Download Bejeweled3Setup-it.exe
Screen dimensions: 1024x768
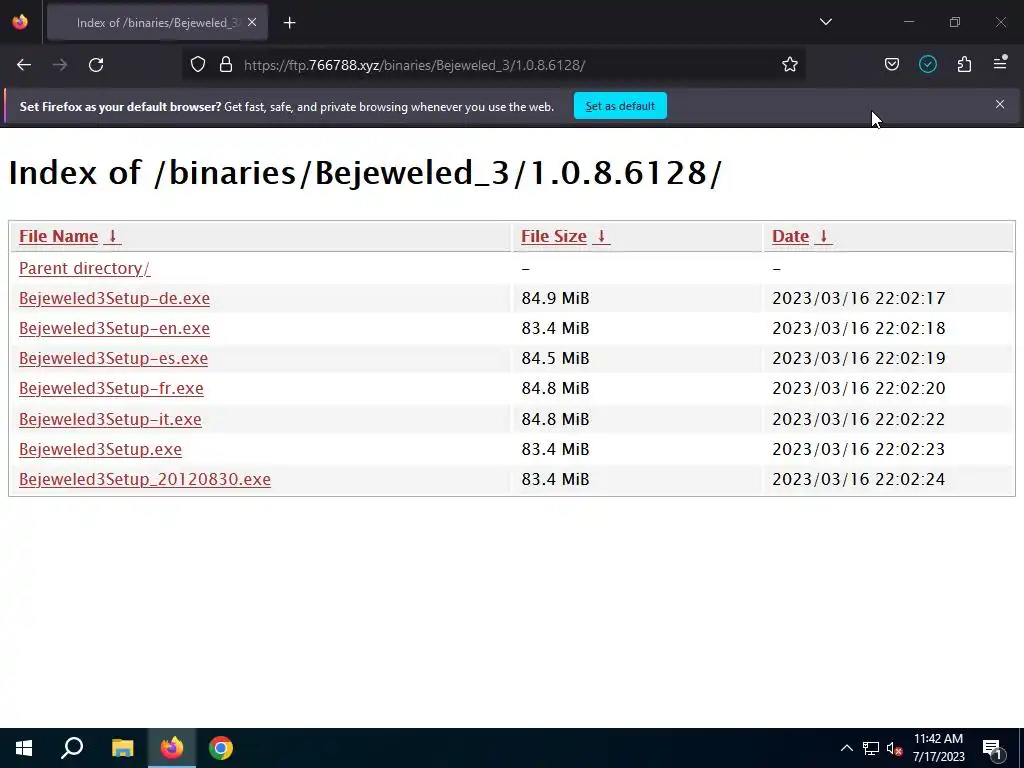tap(110, 419)
